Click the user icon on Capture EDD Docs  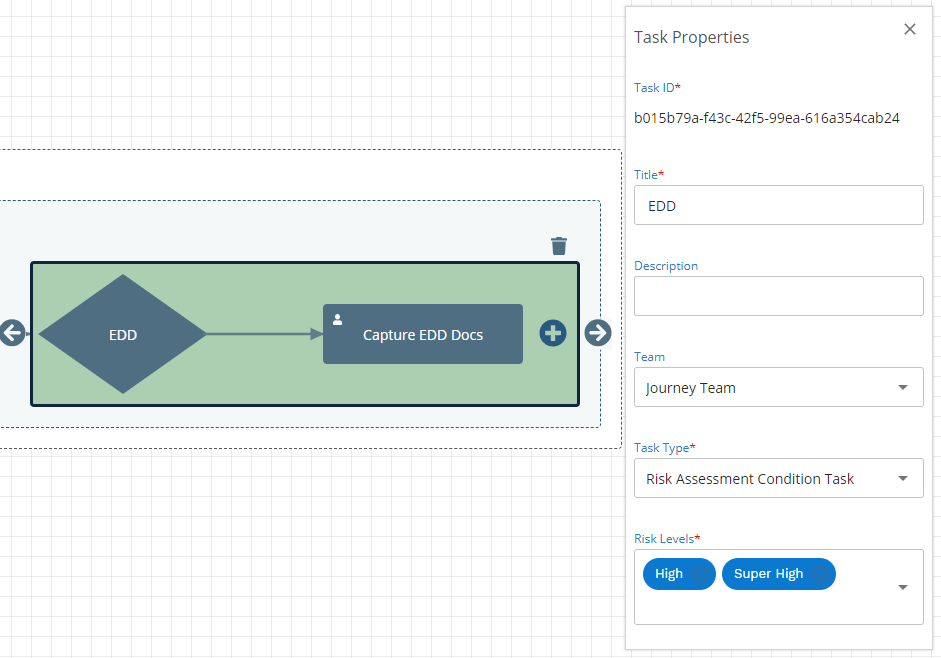(x=337, y=319)
